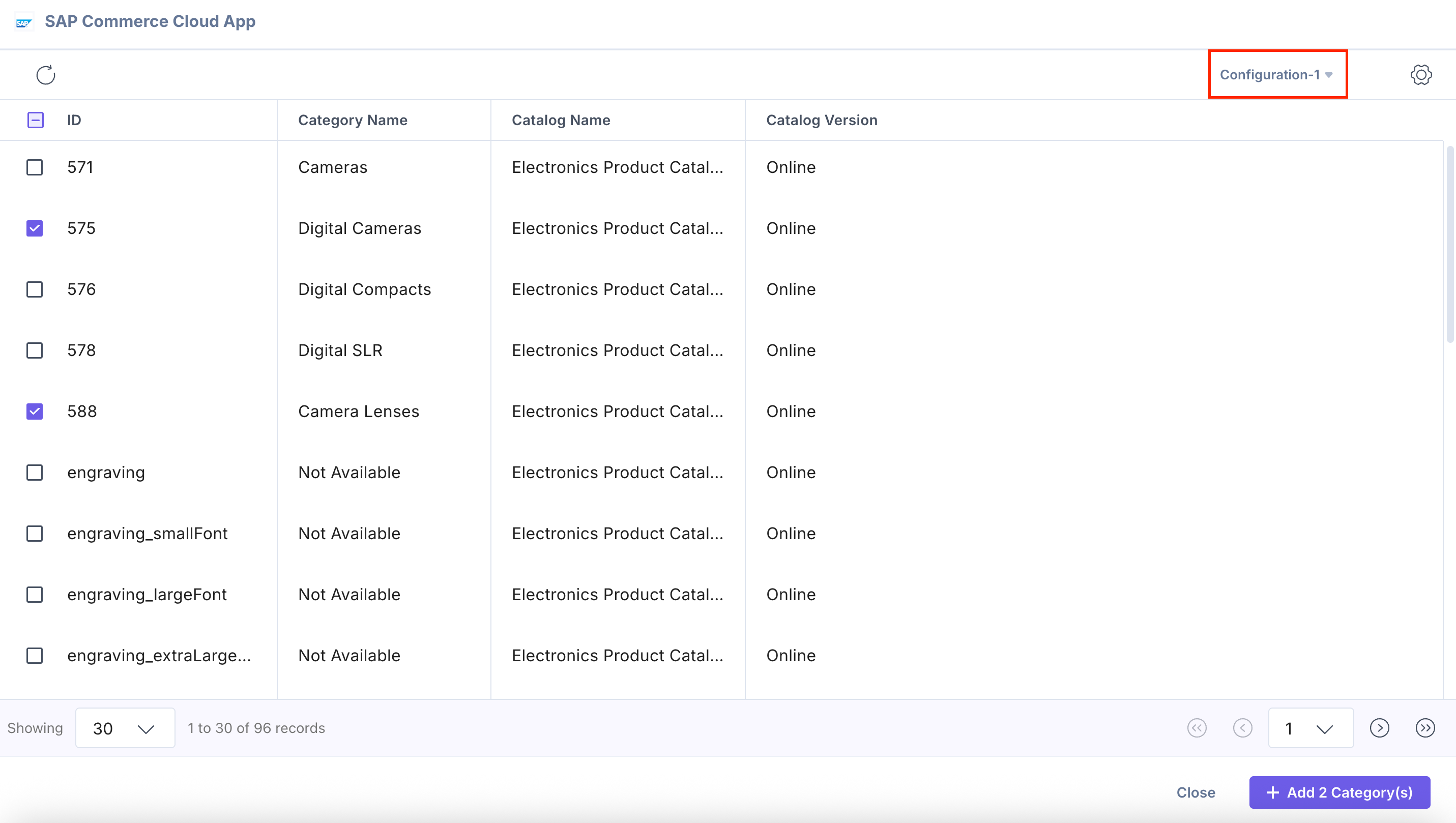Click the engraving_largeFont ID text
The image size is (1456, 823).
[x=147, y=595]
